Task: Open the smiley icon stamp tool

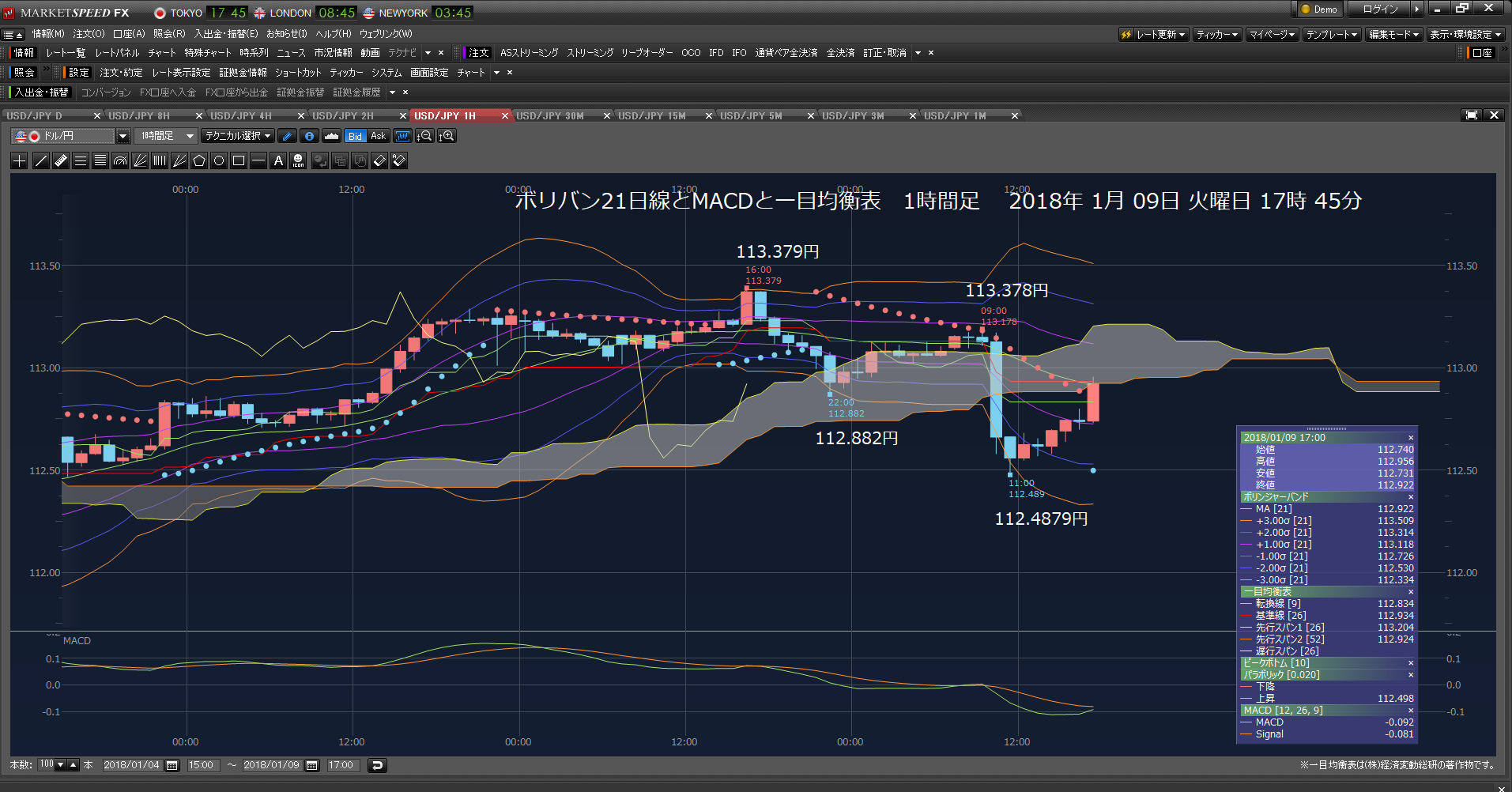Action: tap(298, 160)
